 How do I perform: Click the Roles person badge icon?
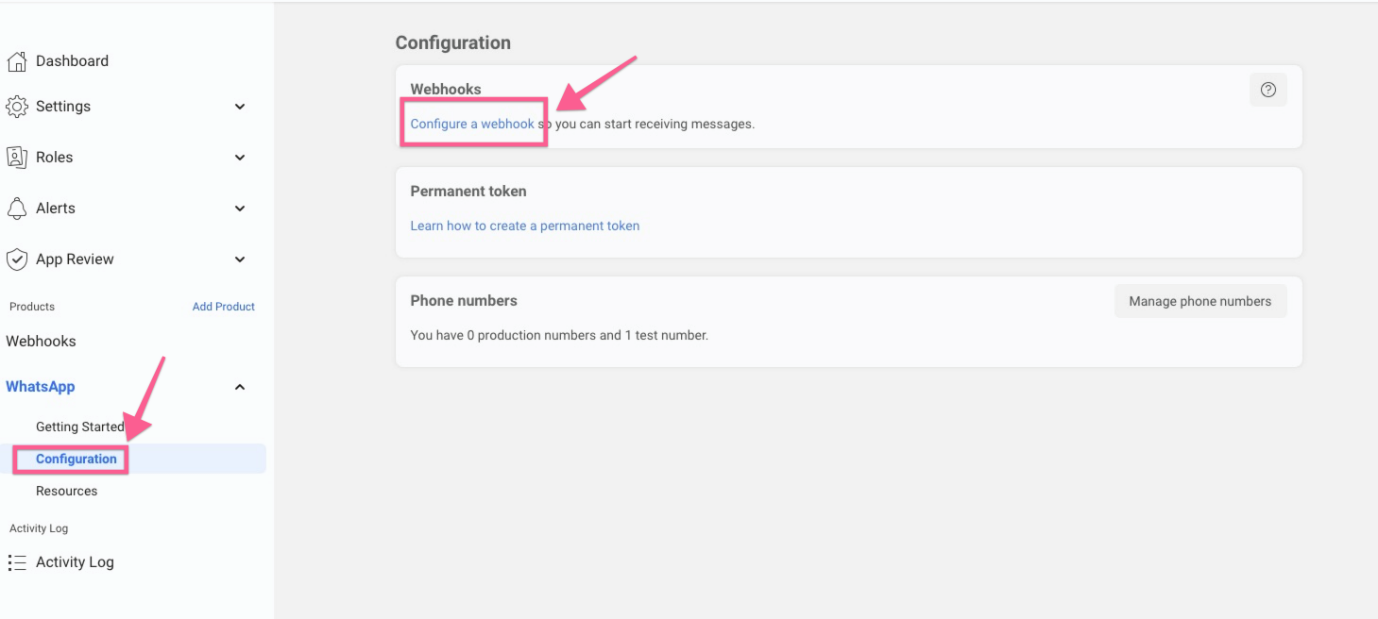[x=17, y=157]
